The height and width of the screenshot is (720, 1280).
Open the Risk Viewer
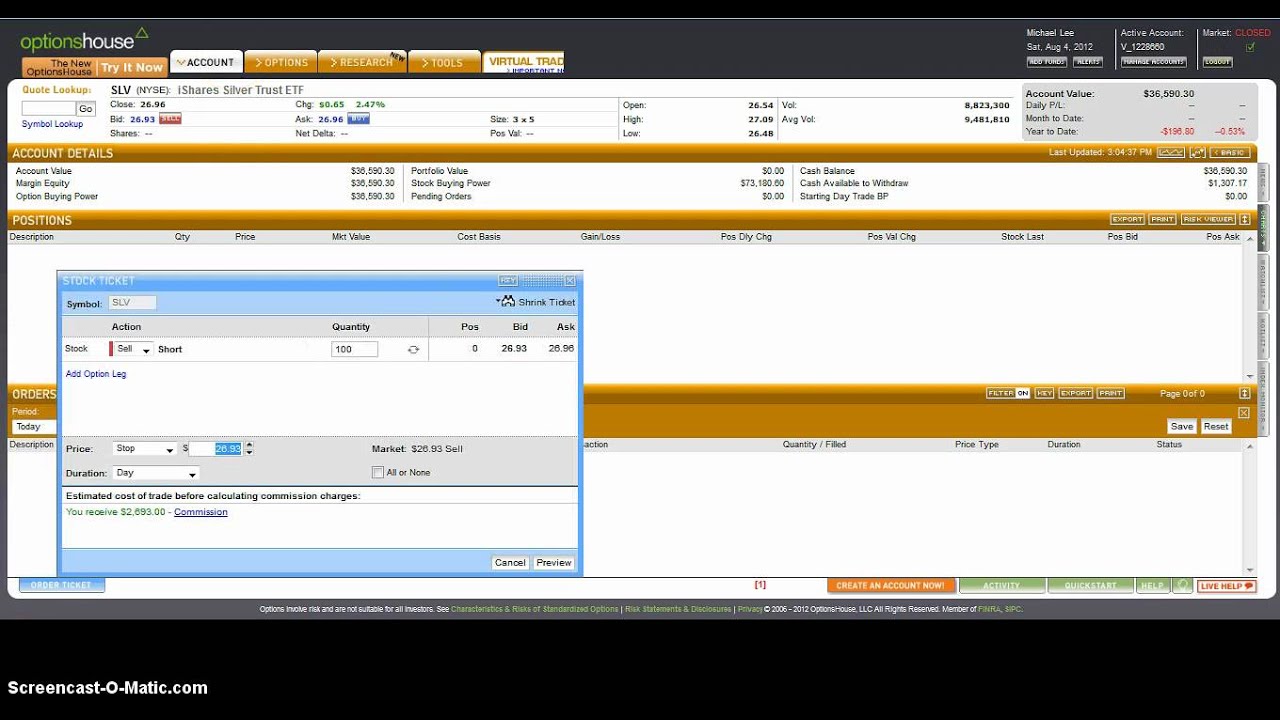point(1208,219)
